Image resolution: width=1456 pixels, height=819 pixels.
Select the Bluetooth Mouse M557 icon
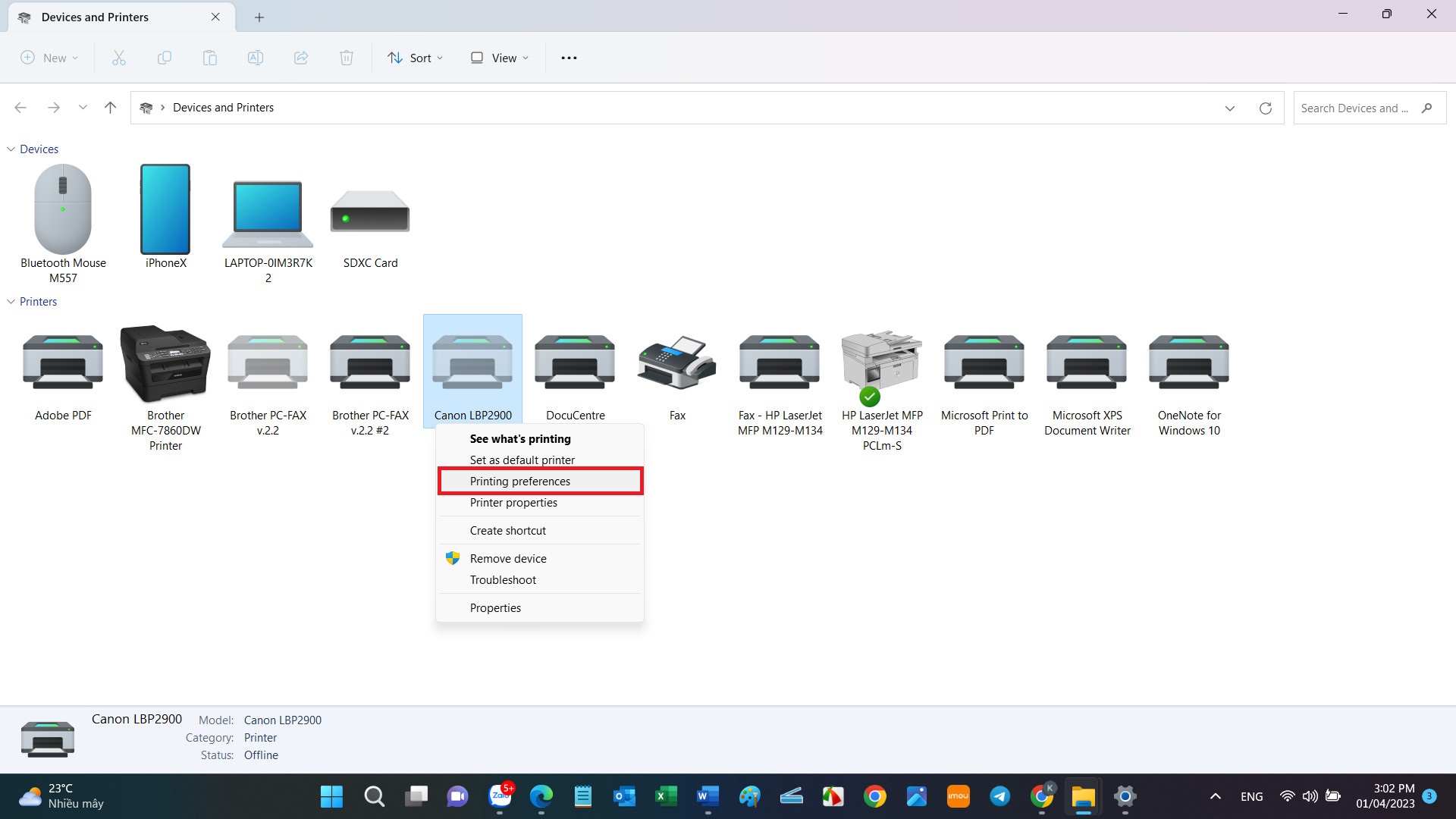tap(63, 210)
